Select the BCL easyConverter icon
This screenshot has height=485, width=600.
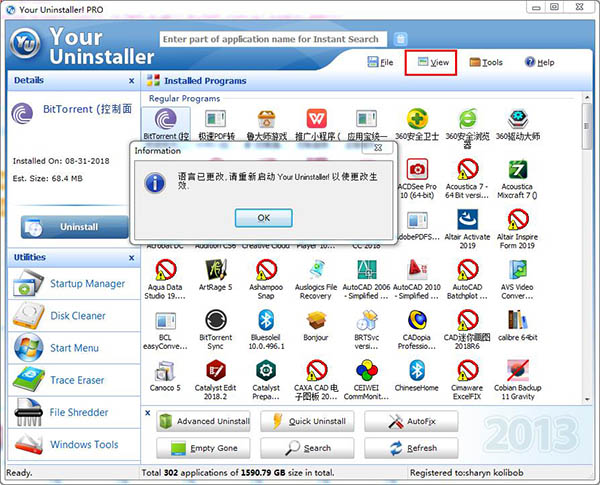tap(166, 320)
